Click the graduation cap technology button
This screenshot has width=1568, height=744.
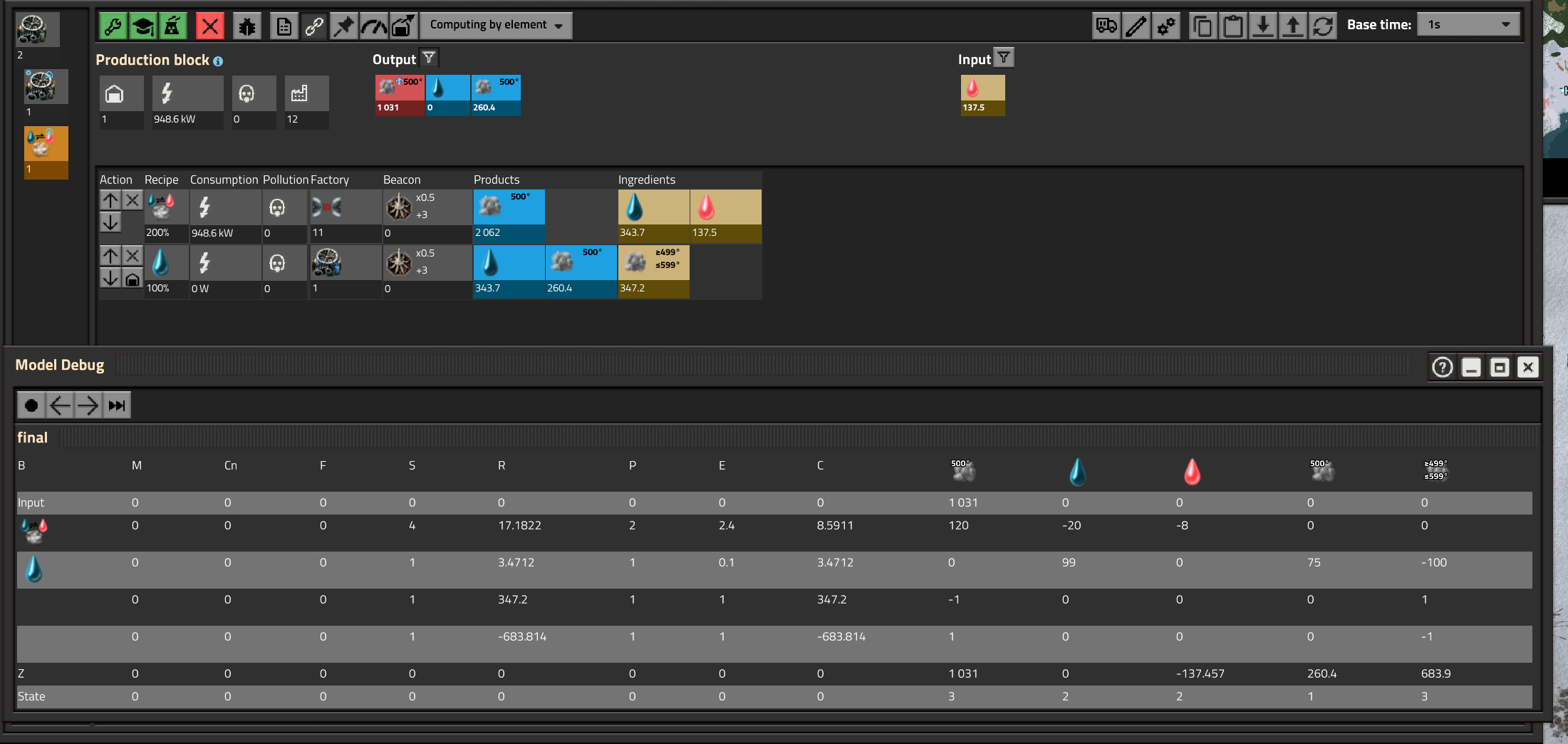click(x=142, y=26)
